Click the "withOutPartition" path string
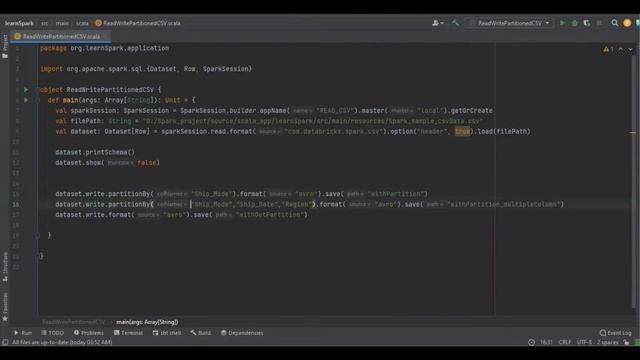Screen dimensions: 640x360 [x=271, y=215]
